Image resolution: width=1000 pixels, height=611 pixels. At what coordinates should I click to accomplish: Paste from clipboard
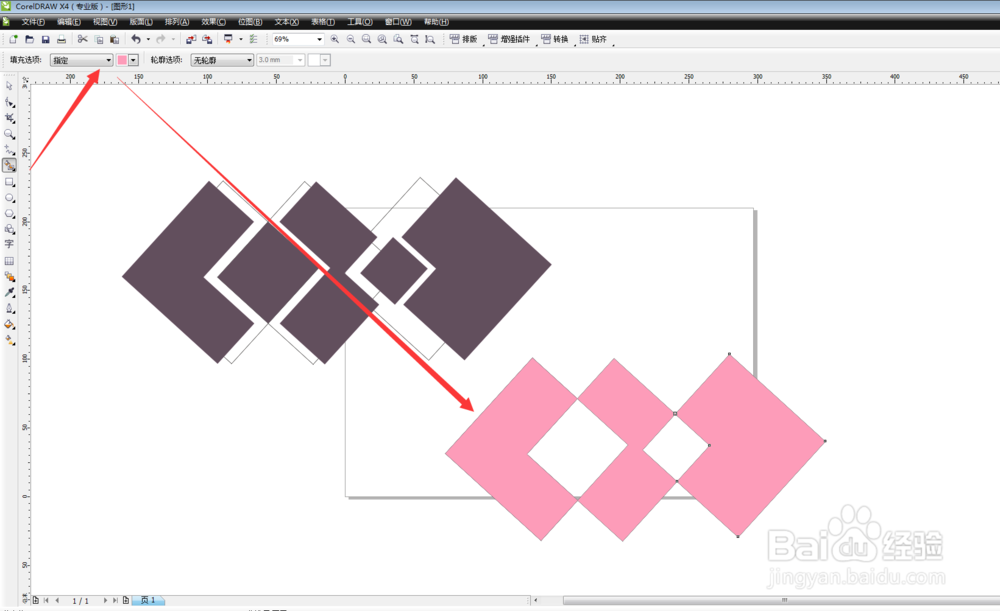coord(115,40)
